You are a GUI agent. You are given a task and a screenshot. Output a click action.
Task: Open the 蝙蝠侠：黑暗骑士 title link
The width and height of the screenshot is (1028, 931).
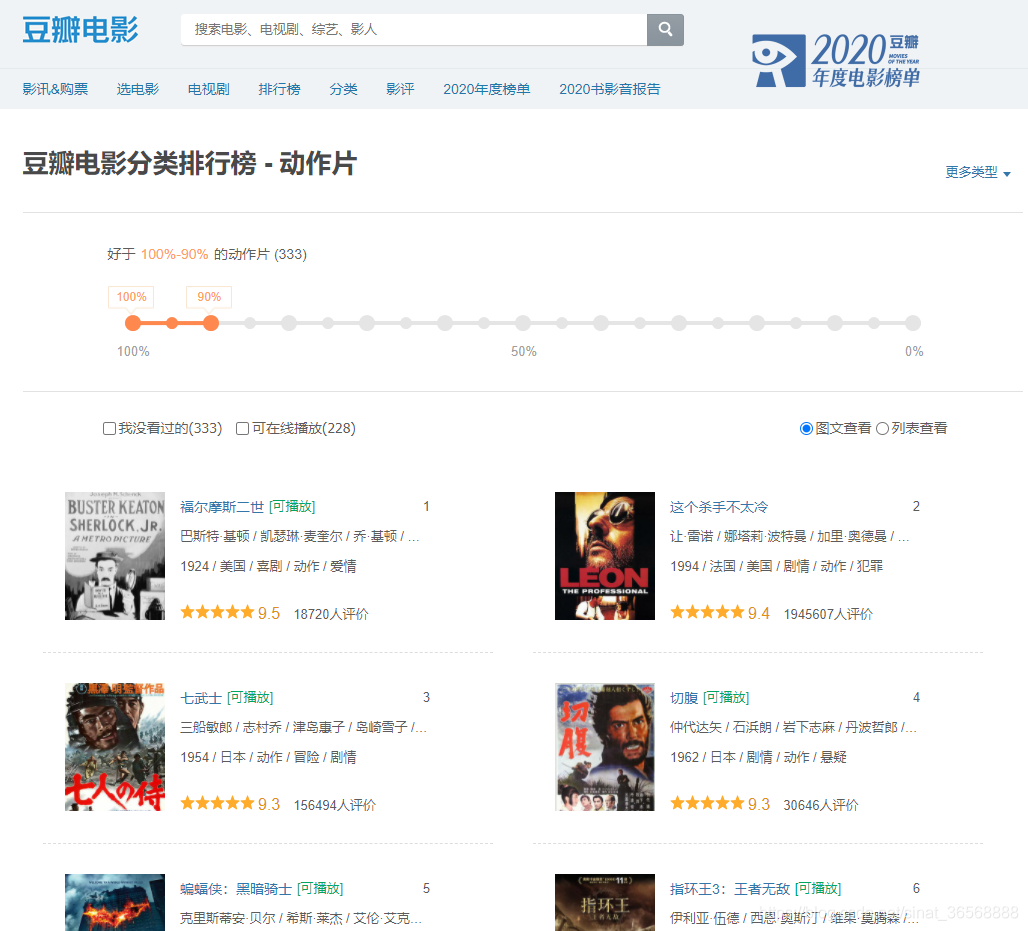pos(236,889)
